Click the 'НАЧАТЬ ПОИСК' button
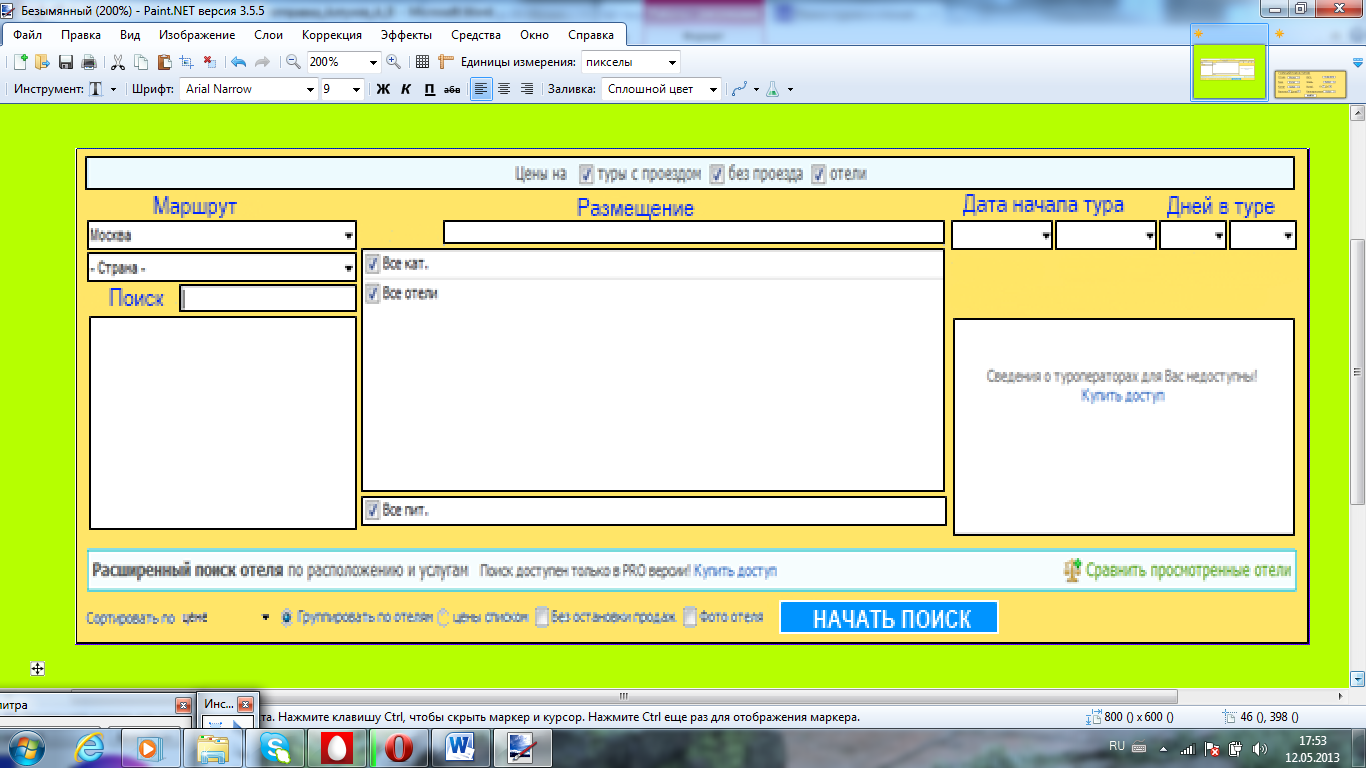1366x768 pixels. [889, 618]
